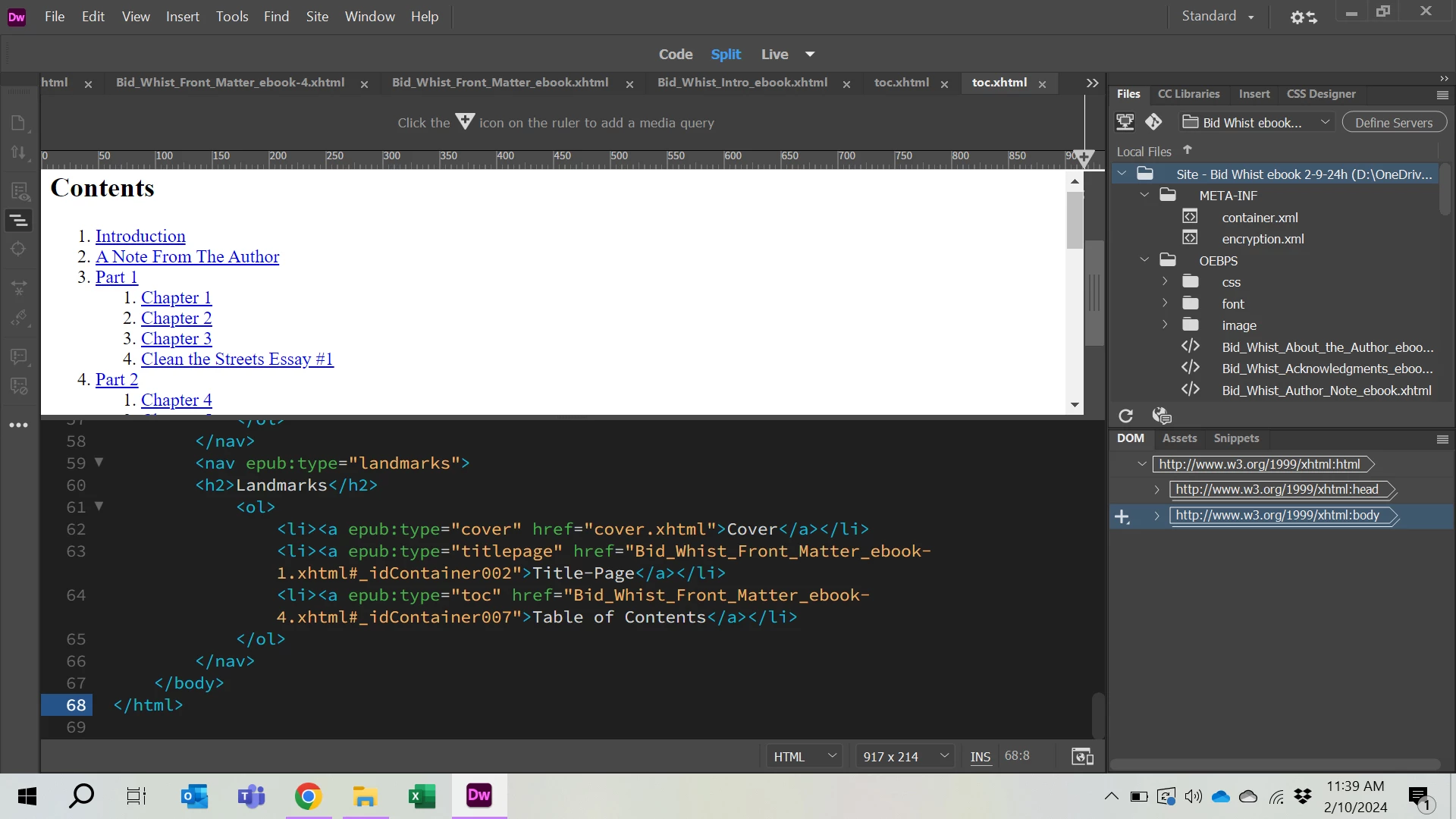Toggle INS insert mode in status bar
Screen dimensions: 1456x819
point(980,757)
